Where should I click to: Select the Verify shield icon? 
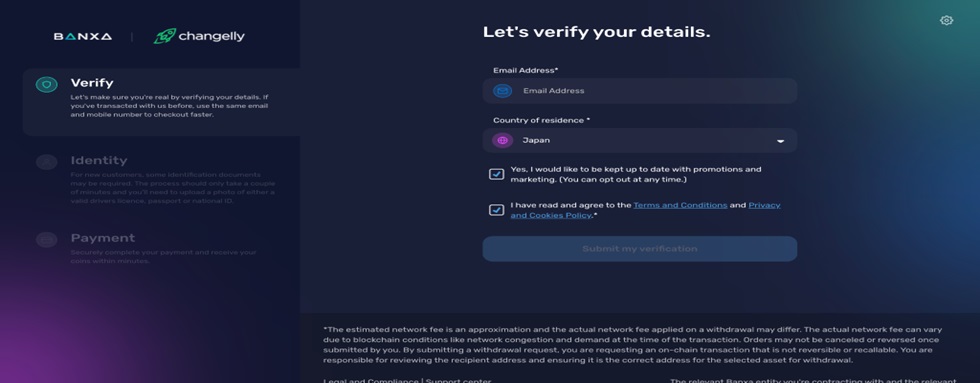pyautogui.click(x=46, y=84)
